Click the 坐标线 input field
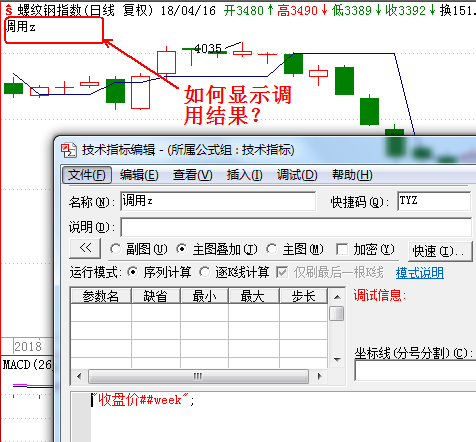The image size is (476, 442). tap(415, 371)
